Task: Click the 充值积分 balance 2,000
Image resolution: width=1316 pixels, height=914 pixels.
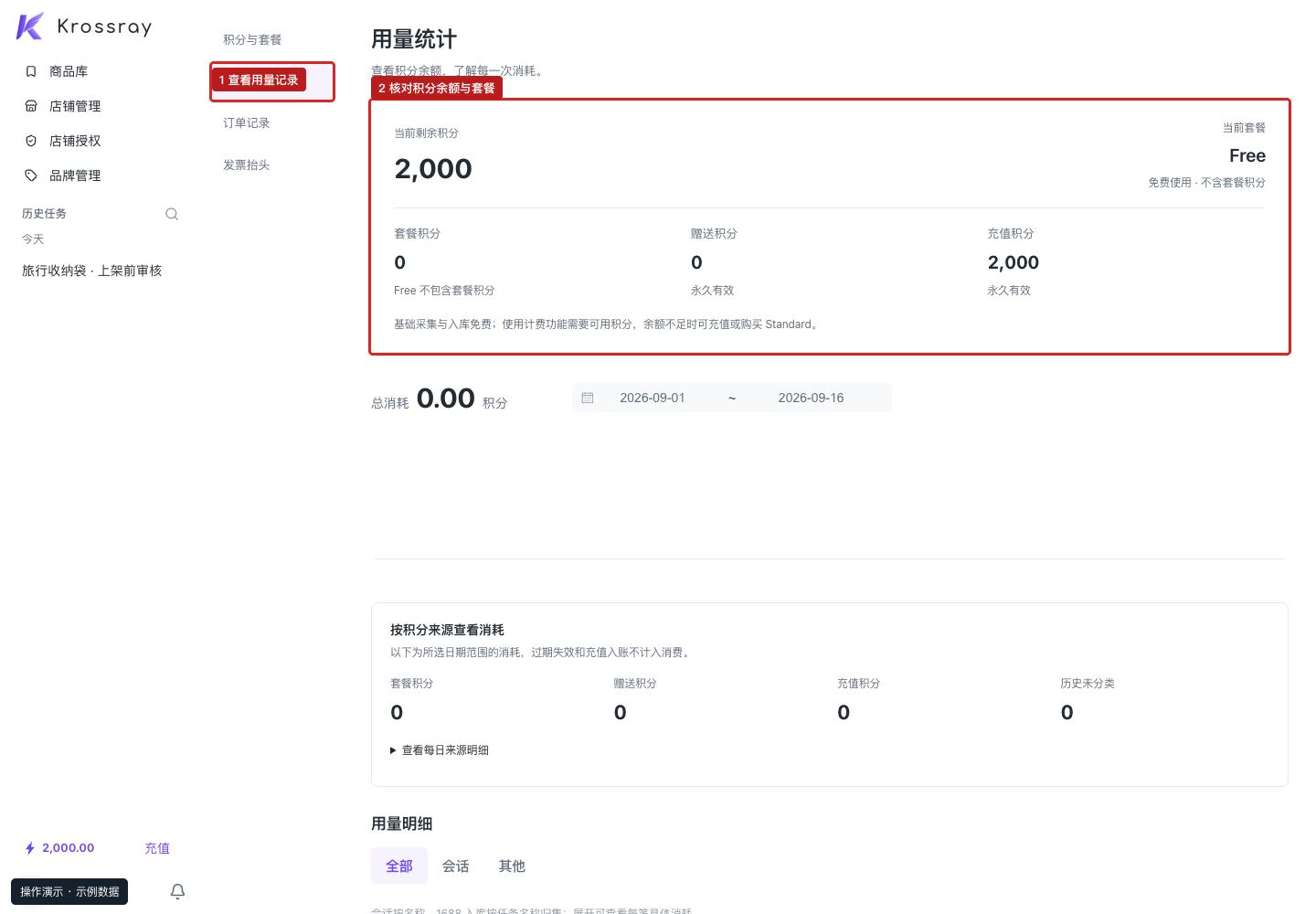Action: (1014, 262)
